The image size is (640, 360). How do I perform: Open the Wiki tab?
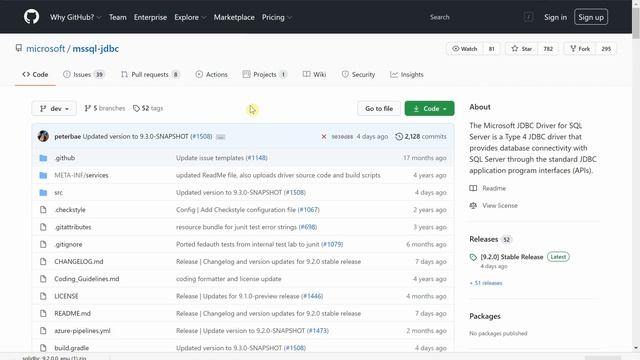[314, 74]
